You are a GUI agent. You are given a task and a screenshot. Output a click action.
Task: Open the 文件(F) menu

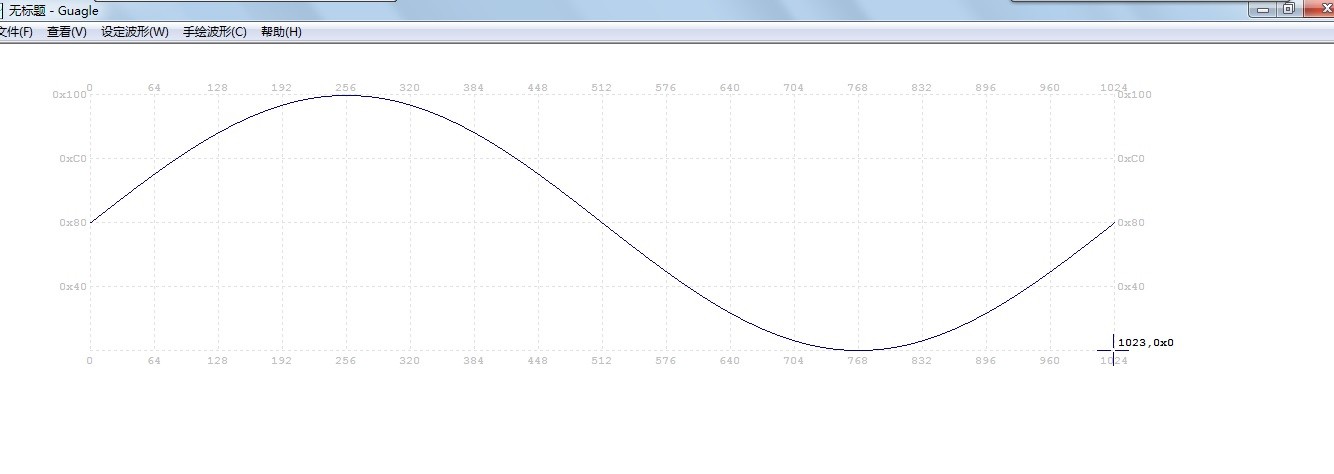15,32
